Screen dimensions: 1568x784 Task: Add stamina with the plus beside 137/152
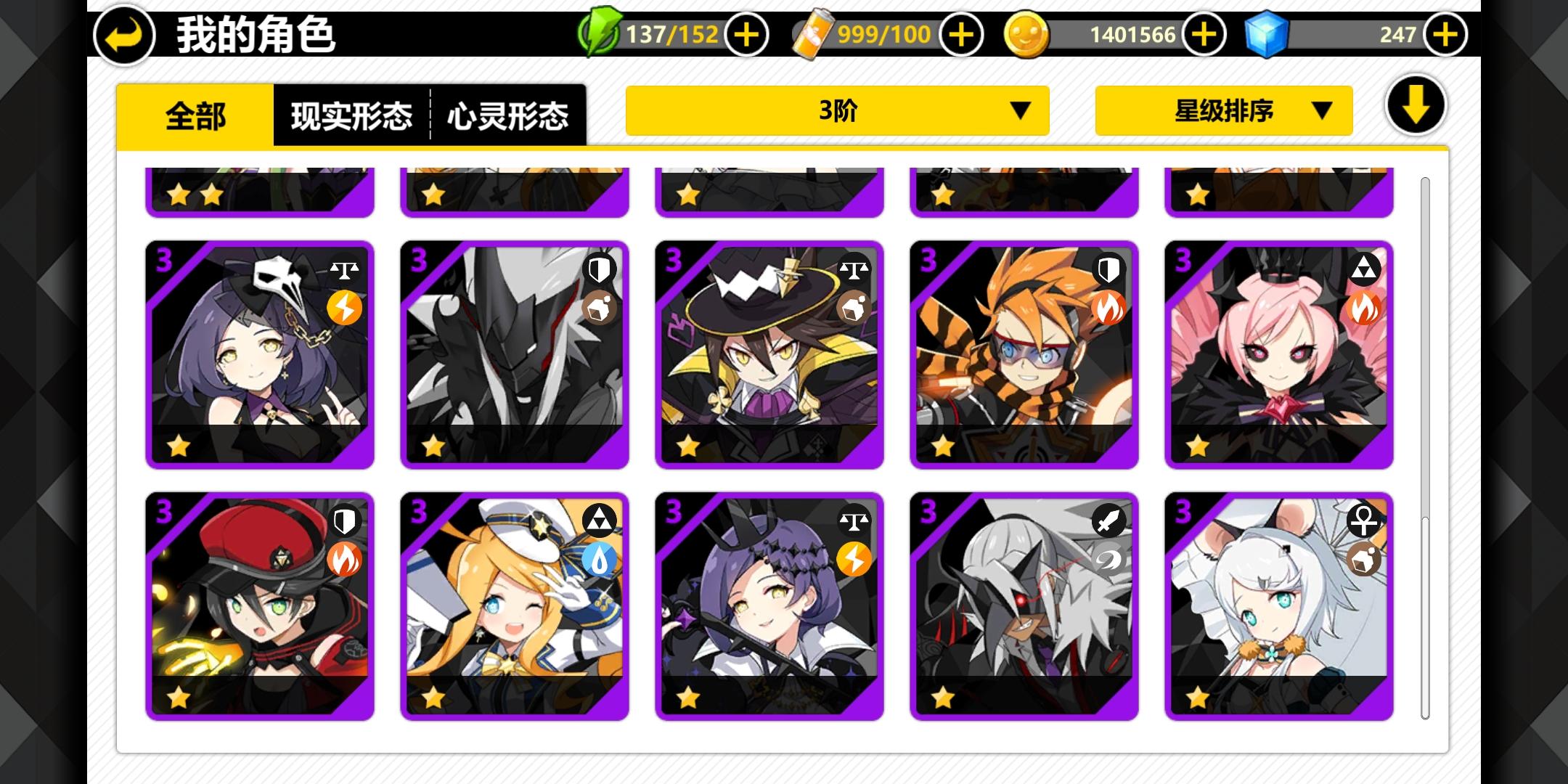pos(746,34)
